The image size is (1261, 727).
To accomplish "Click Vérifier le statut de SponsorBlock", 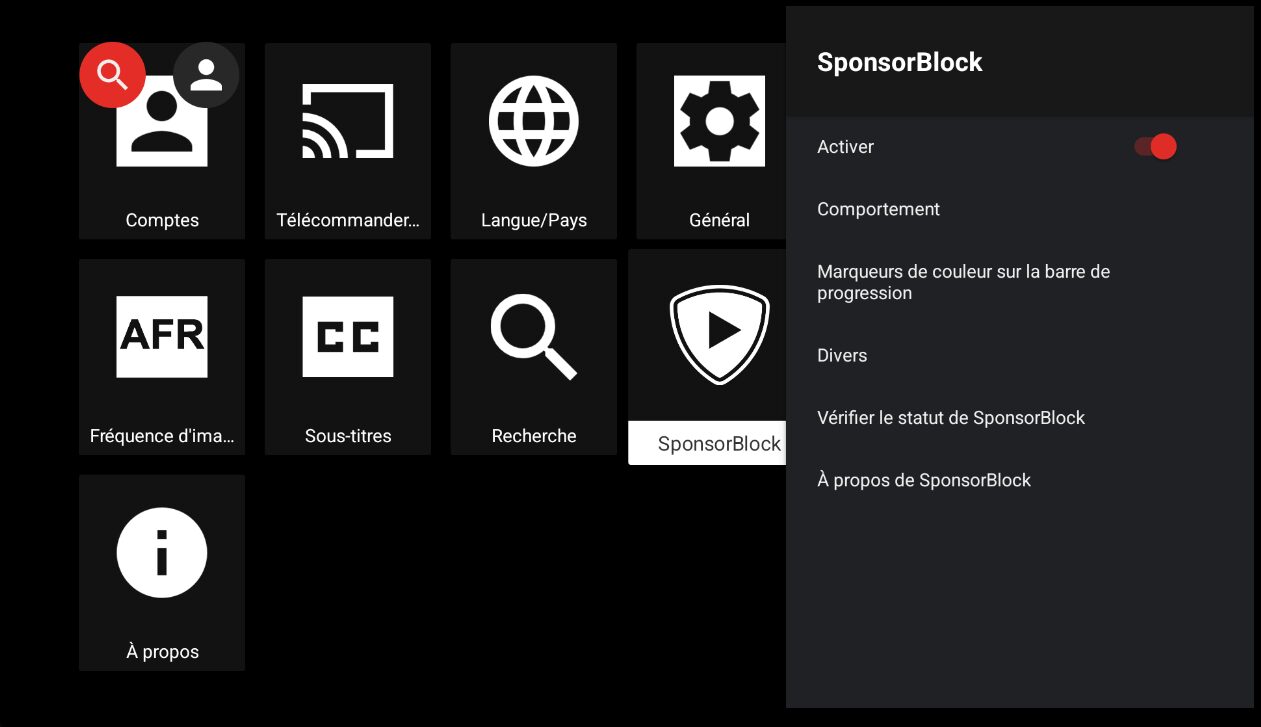I will pos(950,418).
